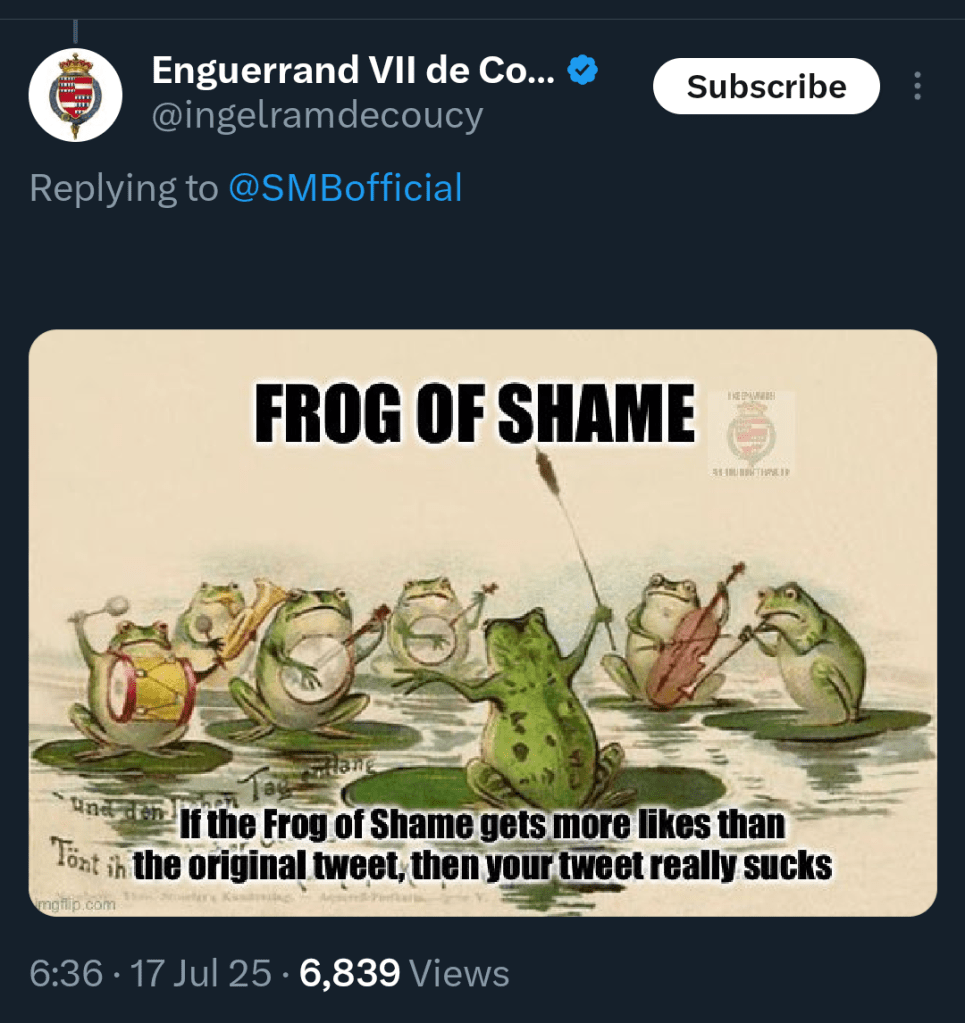Click the imgflip.com watermark in the image corner

(x=76, y=904)
